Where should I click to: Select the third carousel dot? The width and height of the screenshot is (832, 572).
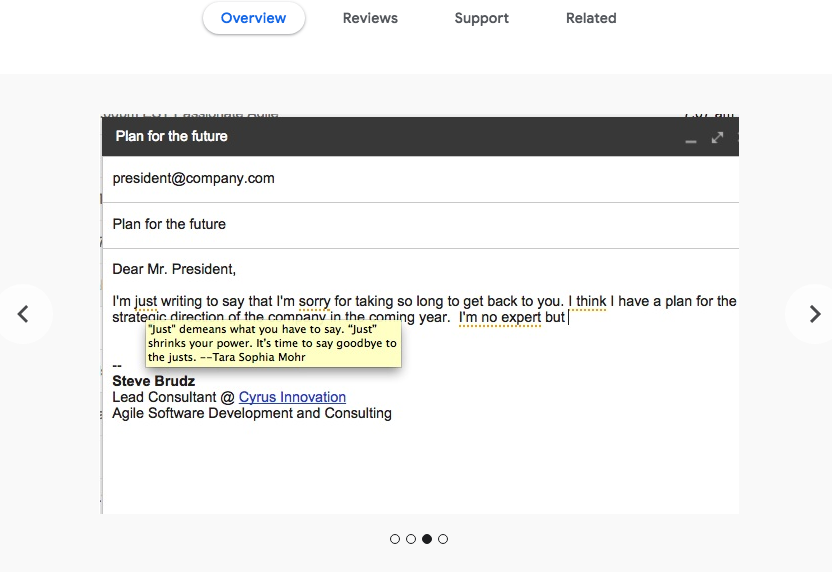tap(427, 539)
